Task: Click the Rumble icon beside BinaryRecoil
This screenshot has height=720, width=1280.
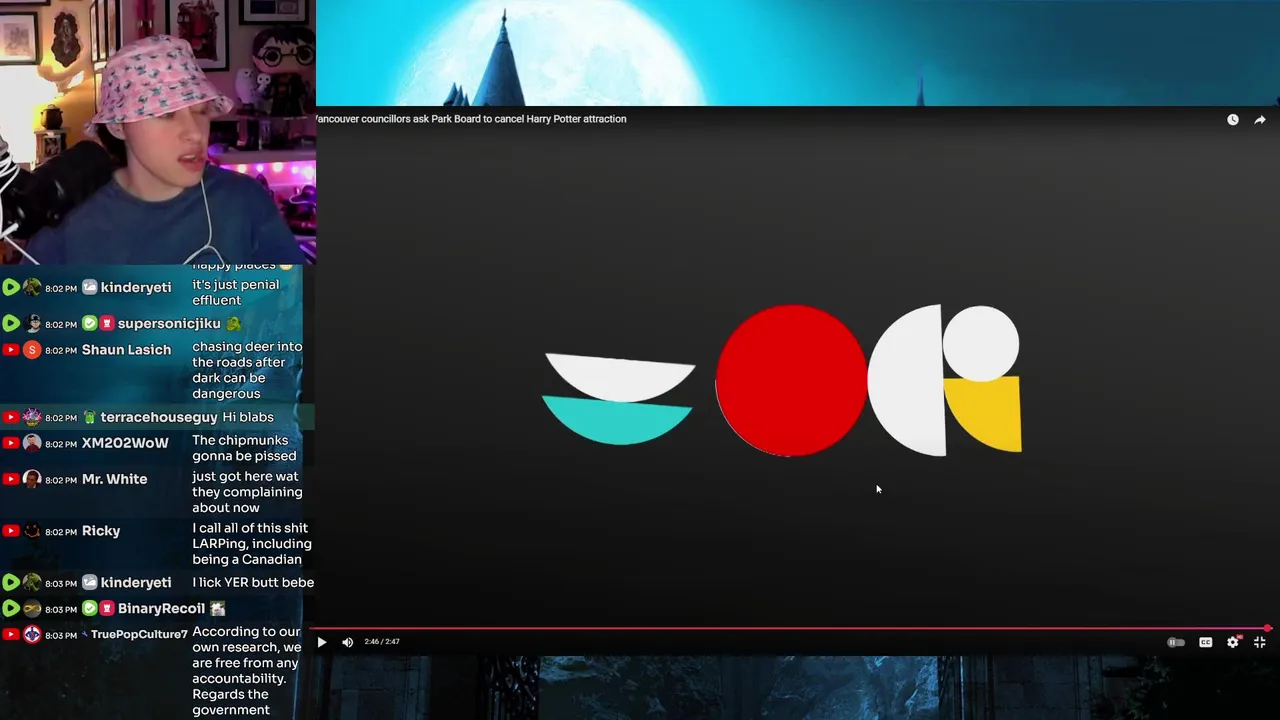Action: [x=11, y=609]
